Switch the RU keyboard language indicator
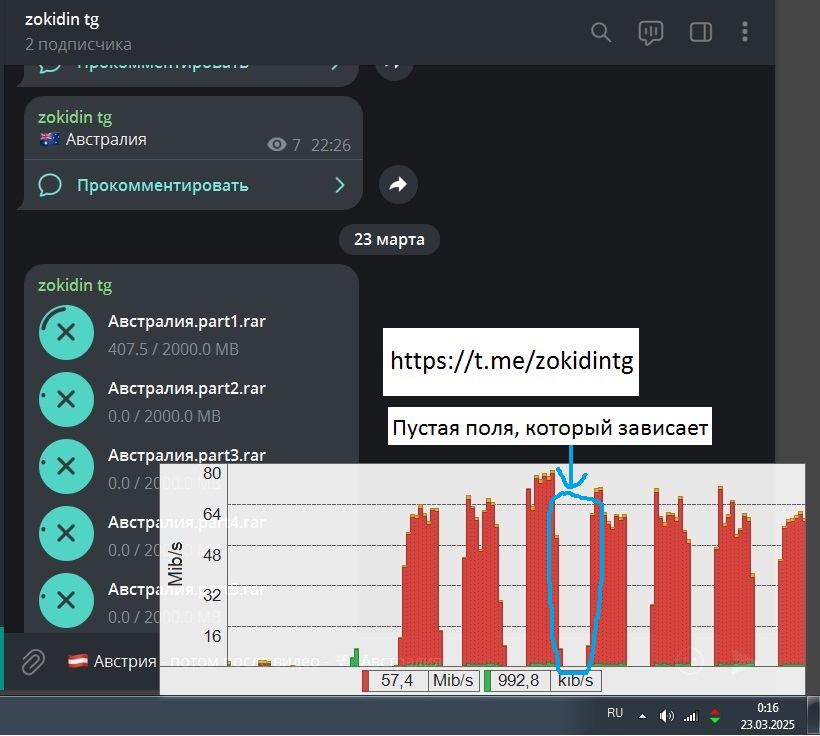The height and width of the screenshot is (736, 820). 615,714
